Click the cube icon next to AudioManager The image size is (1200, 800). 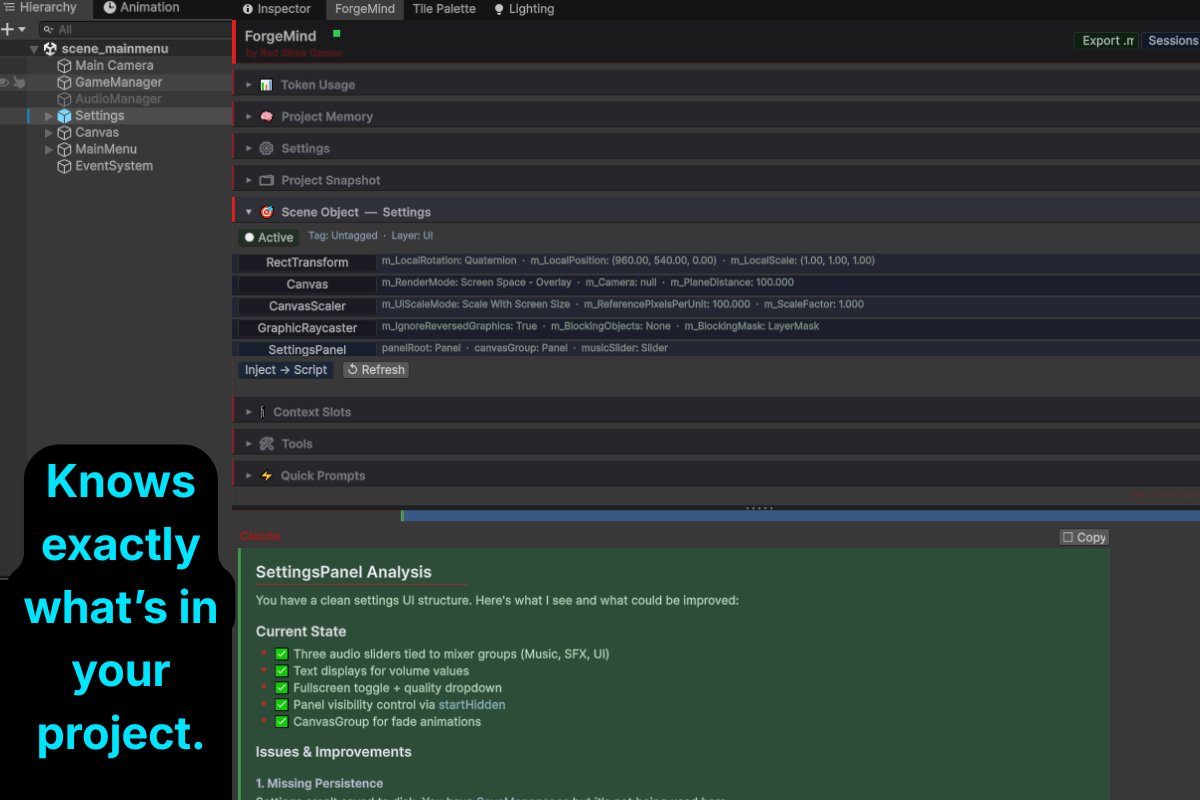point(64,100)
